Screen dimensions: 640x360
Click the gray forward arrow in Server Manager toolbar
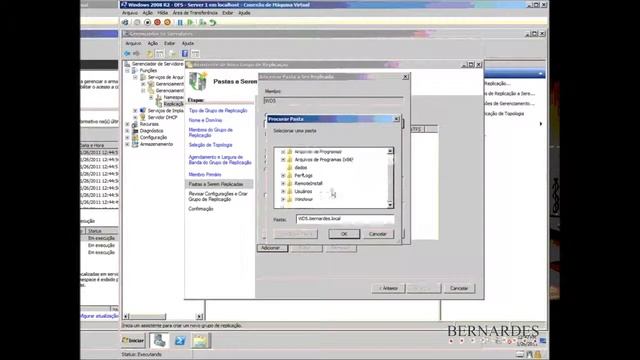click(136, 53)
